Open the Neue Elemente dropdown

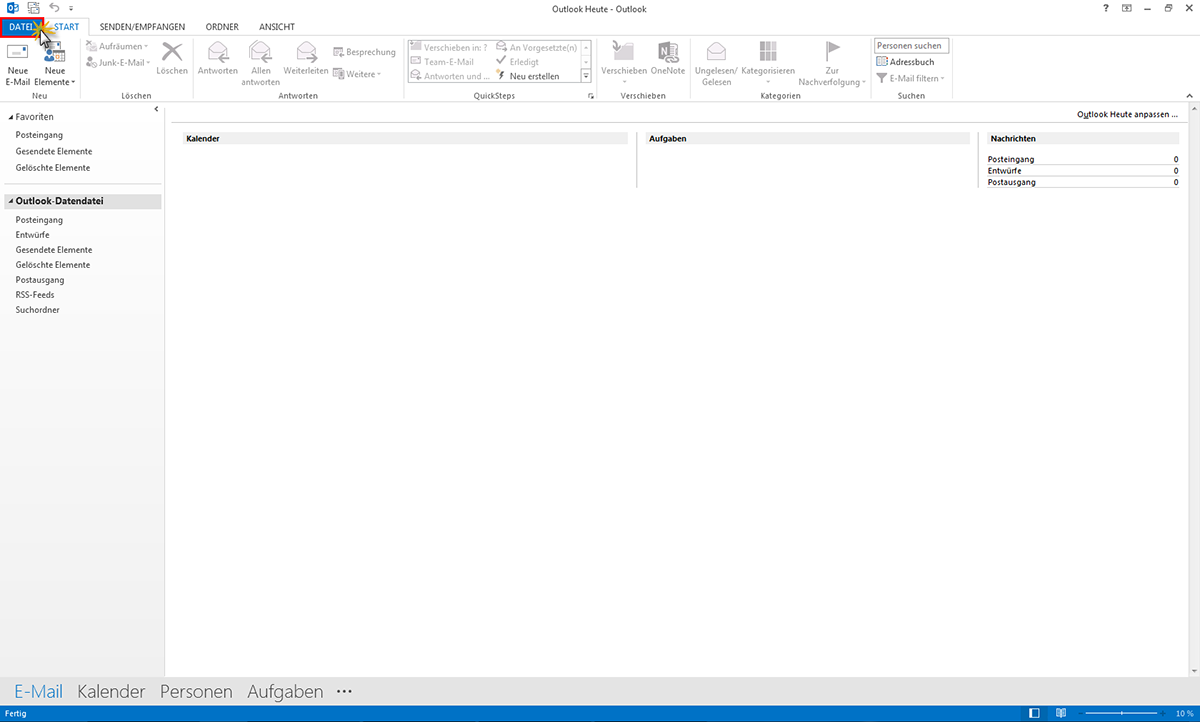tap(55, 64)
